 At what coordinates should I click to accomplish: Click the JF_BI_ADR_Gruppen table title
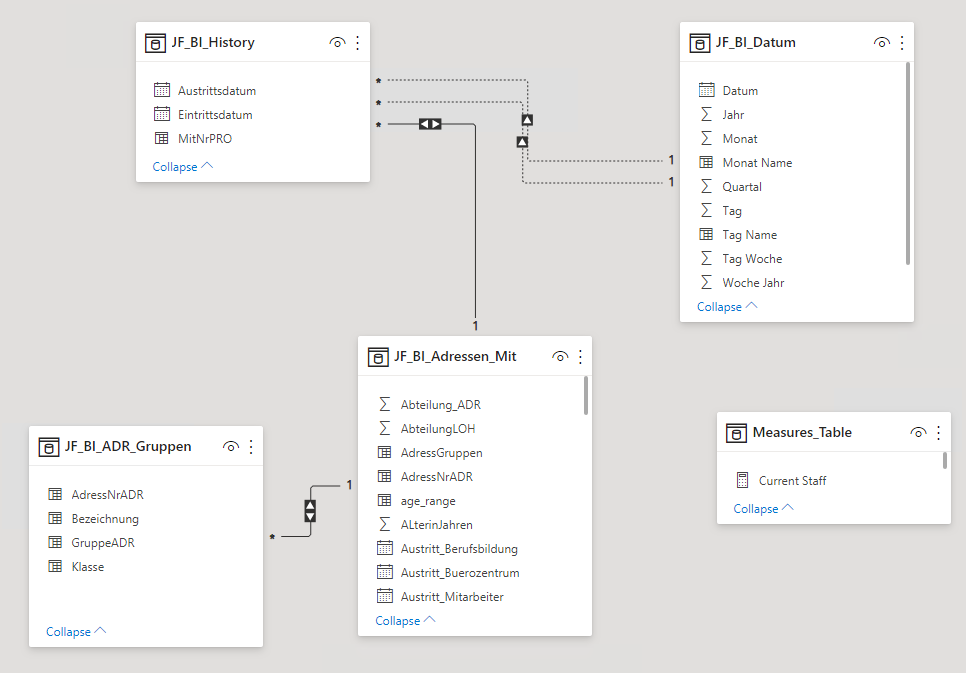tap(128, 446)
